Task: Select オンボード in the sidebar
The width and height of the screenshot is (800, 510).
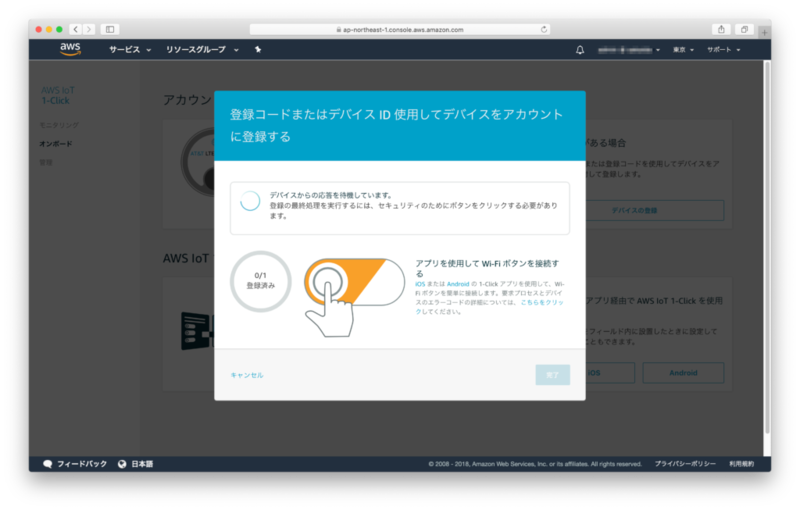Action: coord(56,144)
